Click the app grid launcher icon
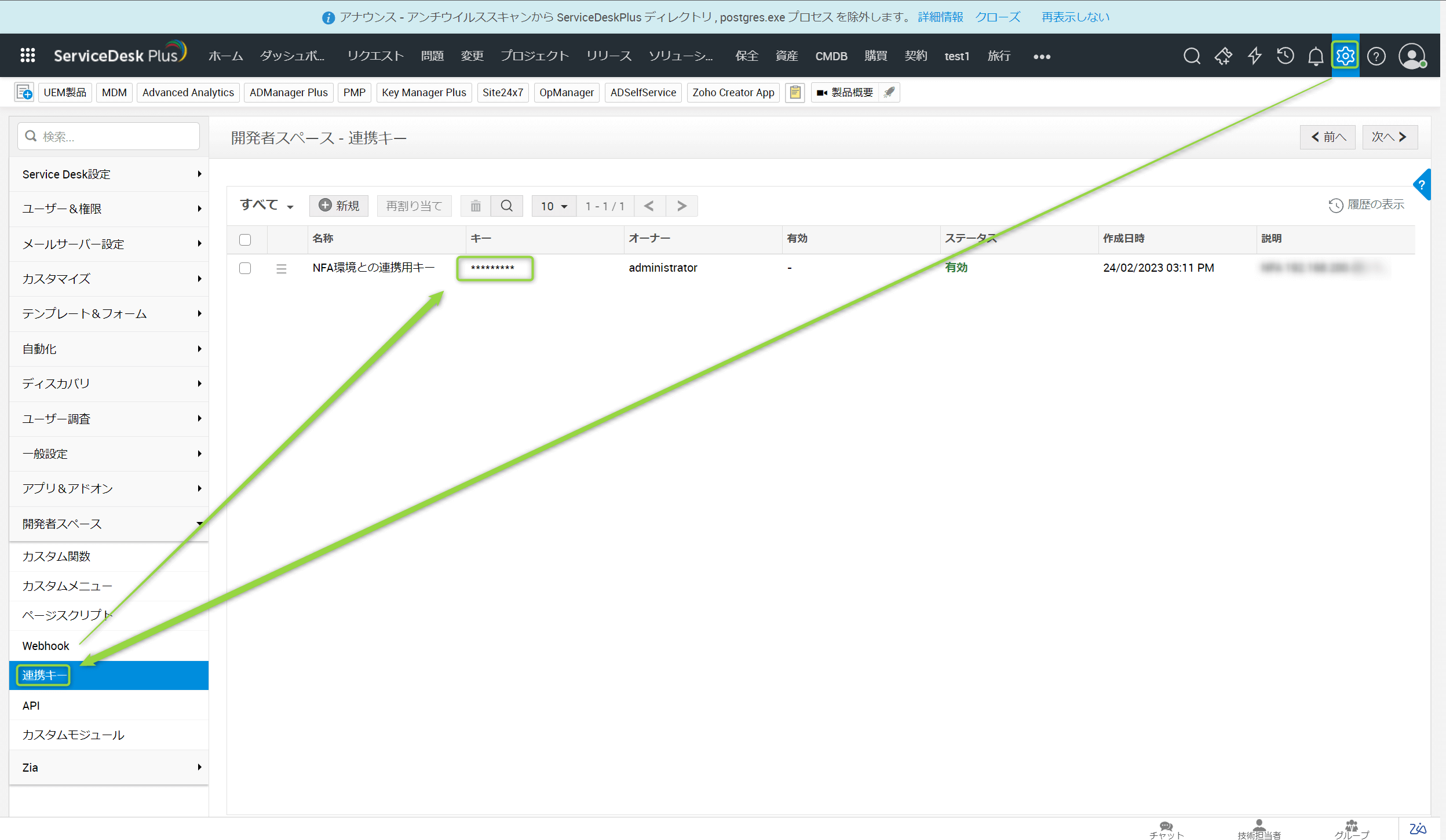This screenshot has height=840, width=1446. [27, 56]
